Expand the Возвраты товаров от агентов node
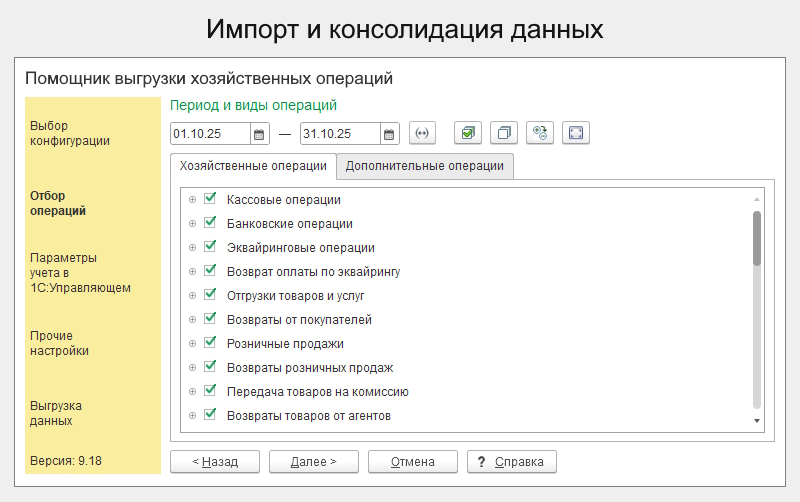 coord(192,415)
